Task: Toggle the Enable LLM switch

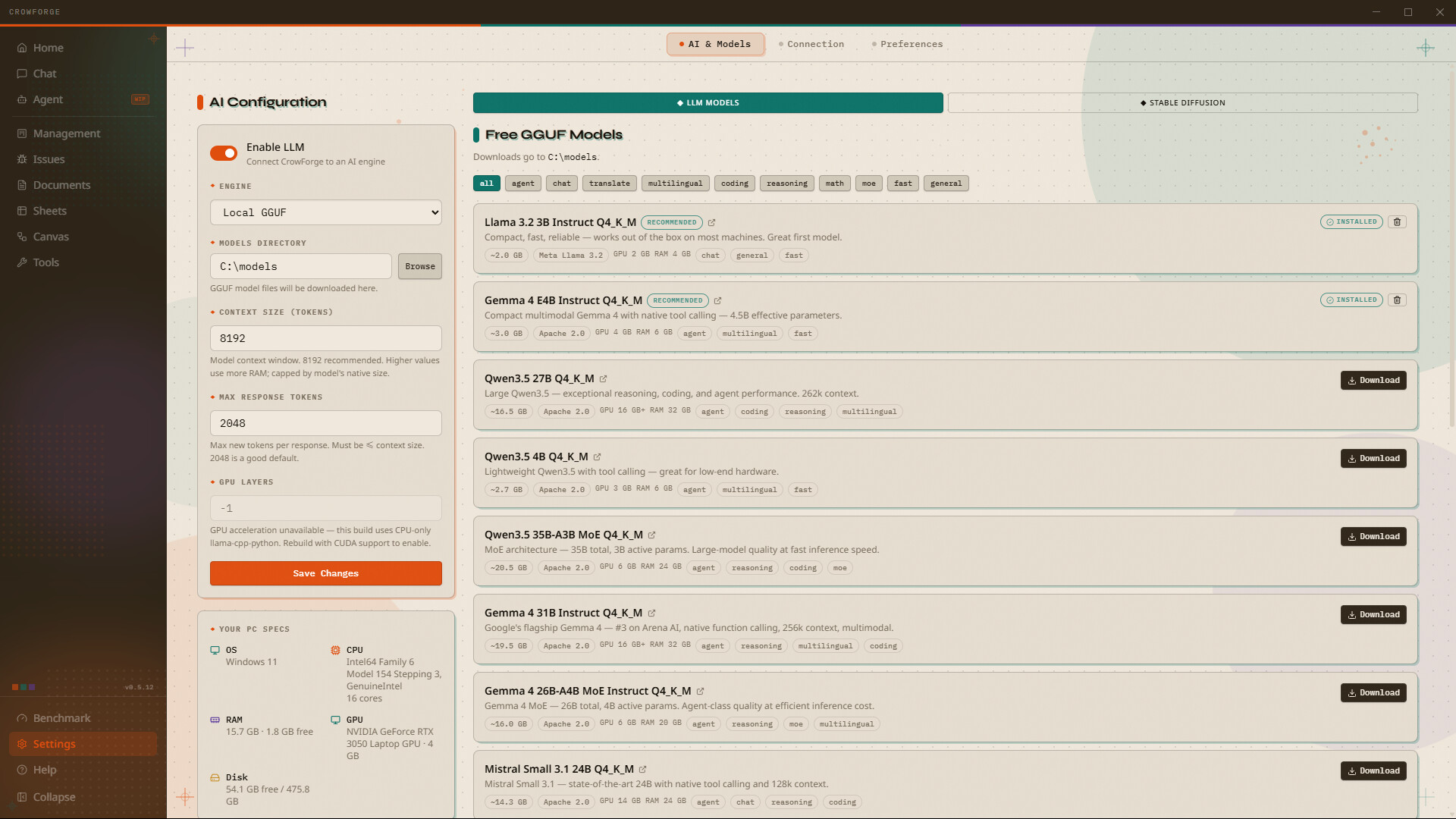Action: click(x=224, y=153)
